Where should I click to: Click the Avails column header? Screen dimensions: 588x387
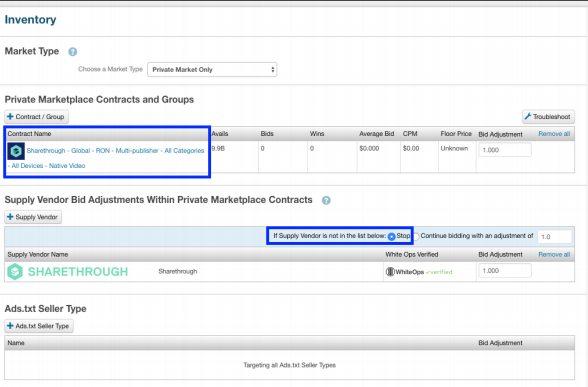click(220, 134)
